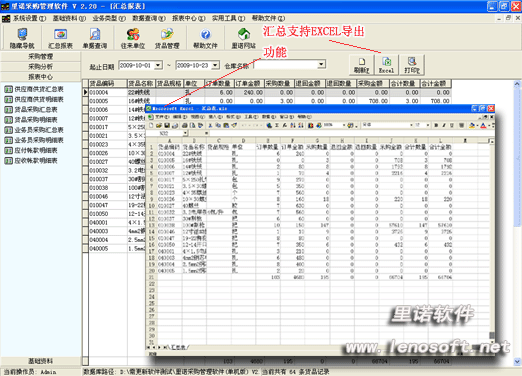The height and width of the screenshot is (376, 522).
Task: Click the 往来单位 toolbar icon
Action: (133, 39)
